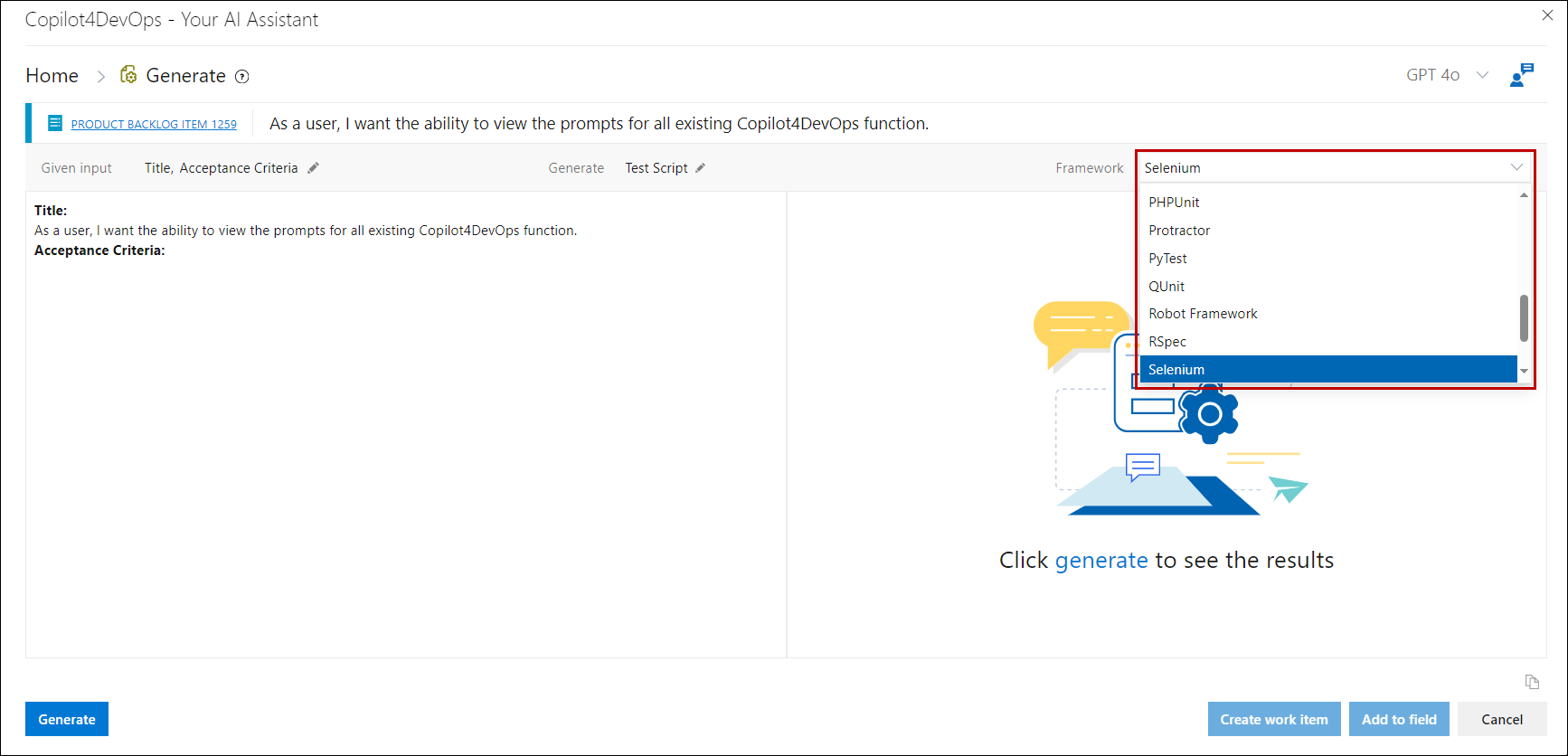Click the framework list scrollbar thumb
1568x756 pixels.
click(1524, 318)
